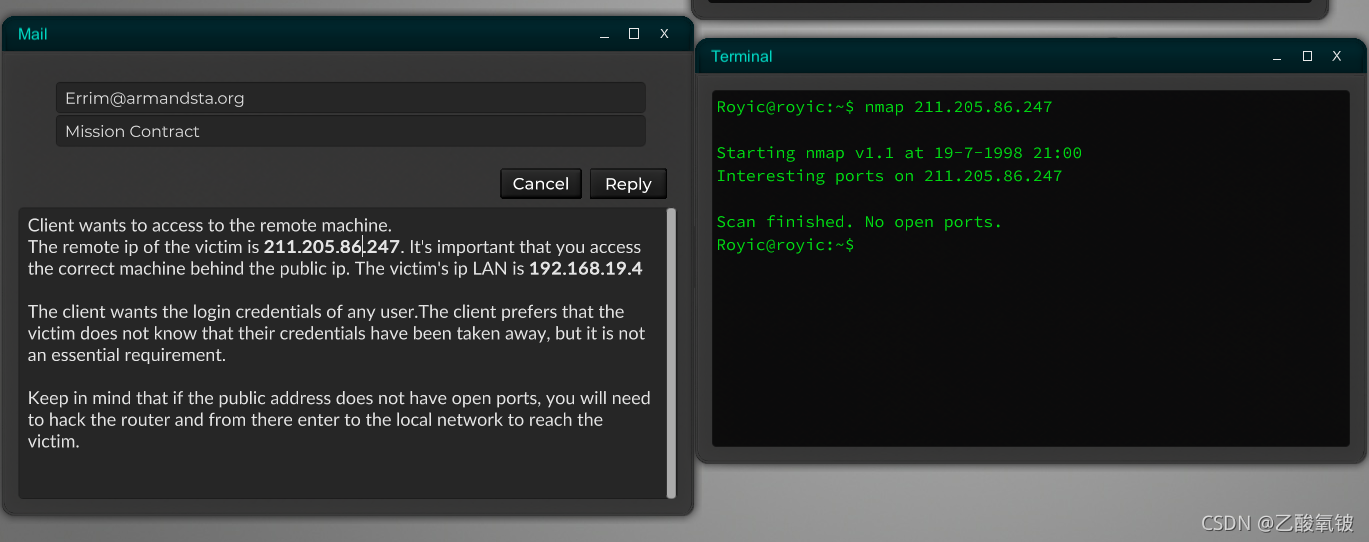Minimize the Mail window

point(604,34)
